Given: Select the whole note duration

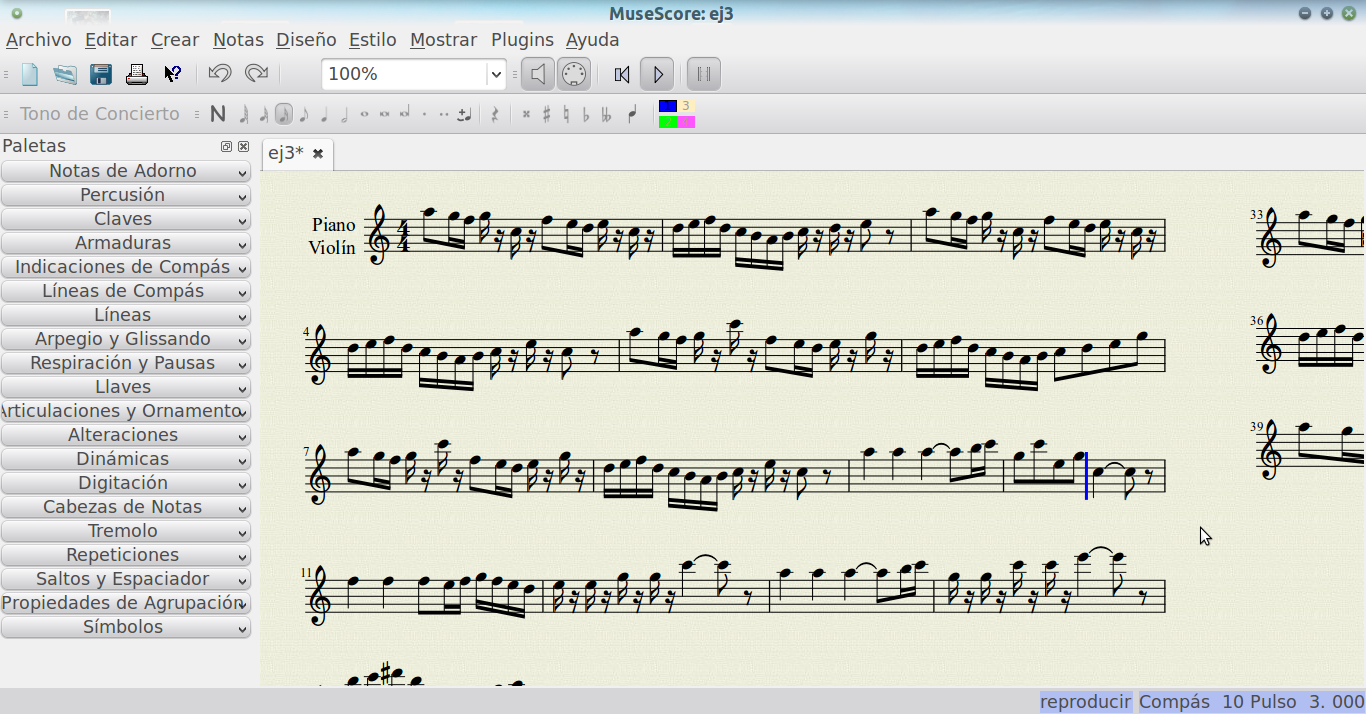Looking at the screenshot, I should coord(364,114).
